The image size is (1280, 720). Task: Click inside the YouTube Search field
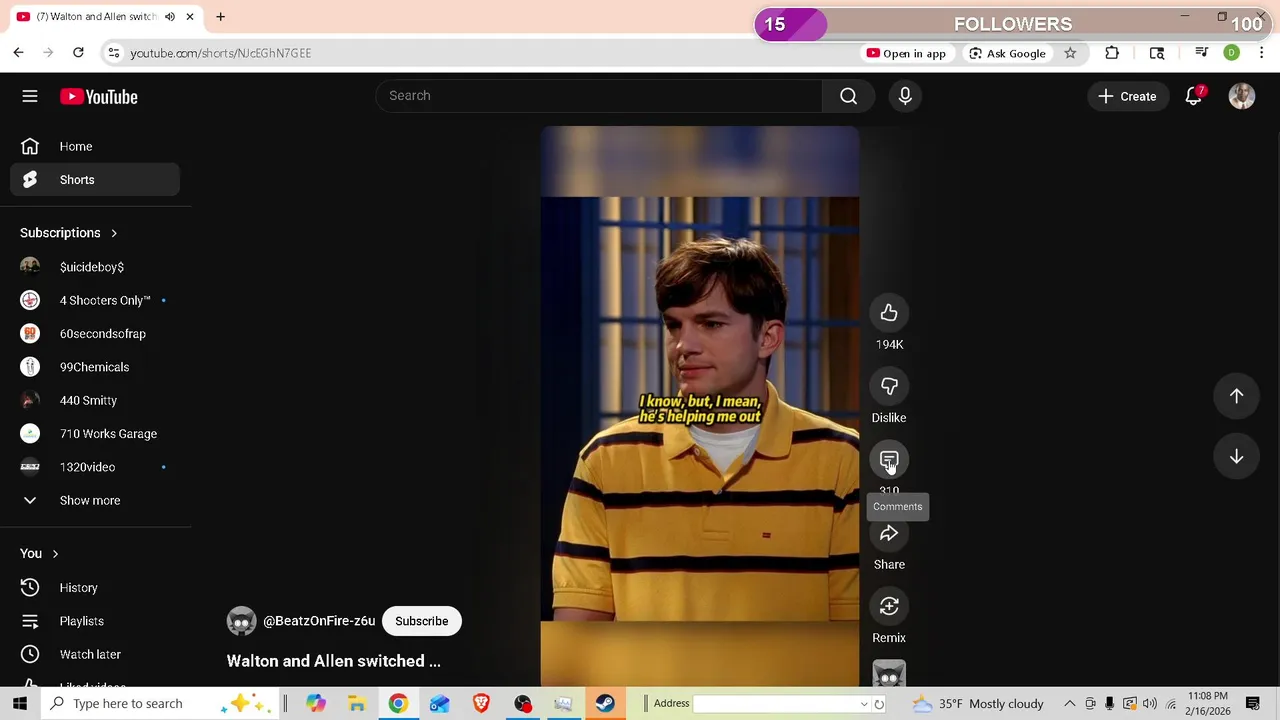click(600, 96)
